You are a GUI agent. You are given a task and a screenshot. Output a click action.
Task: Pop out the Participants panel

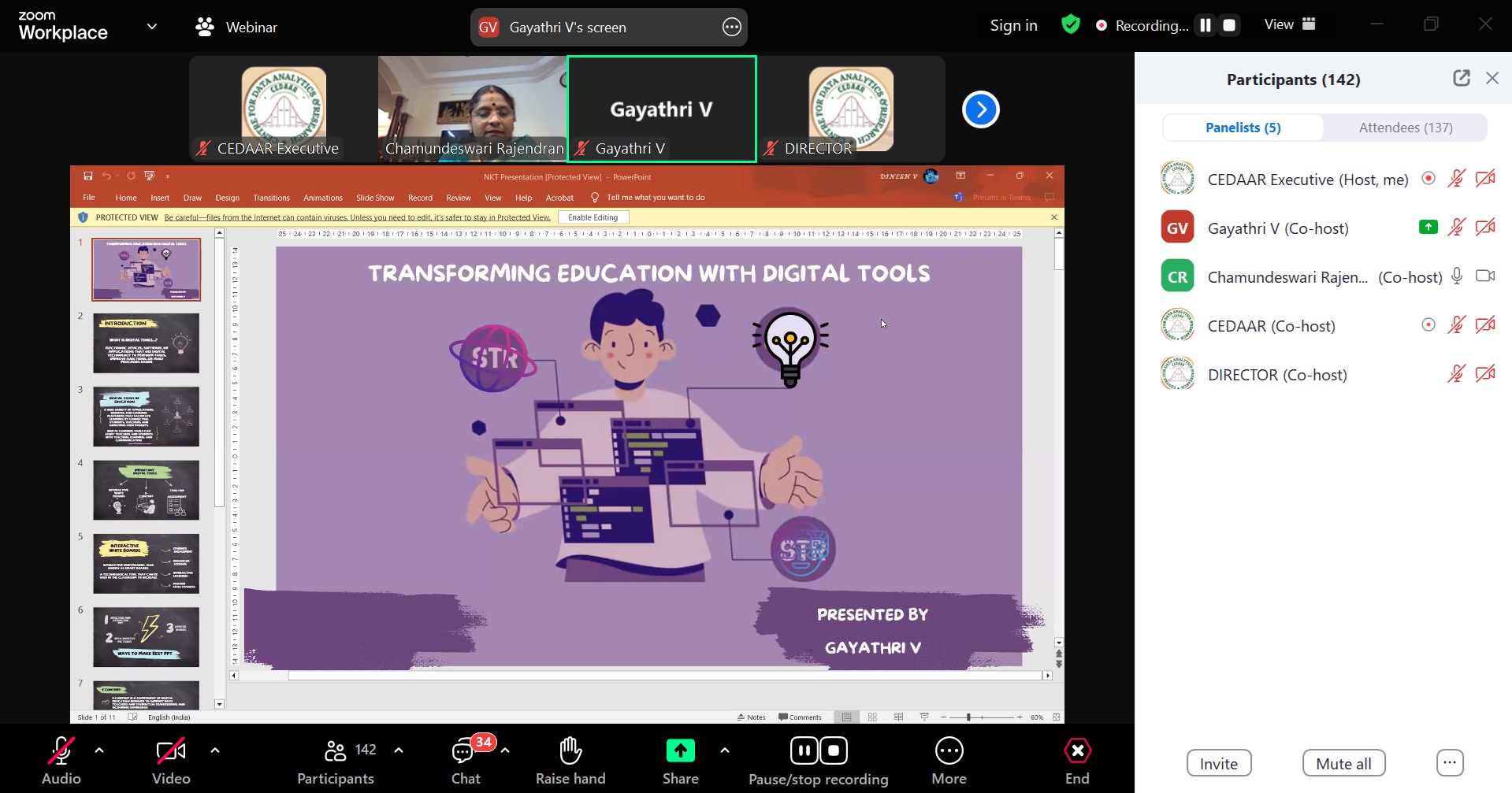tap(1461, 78)
